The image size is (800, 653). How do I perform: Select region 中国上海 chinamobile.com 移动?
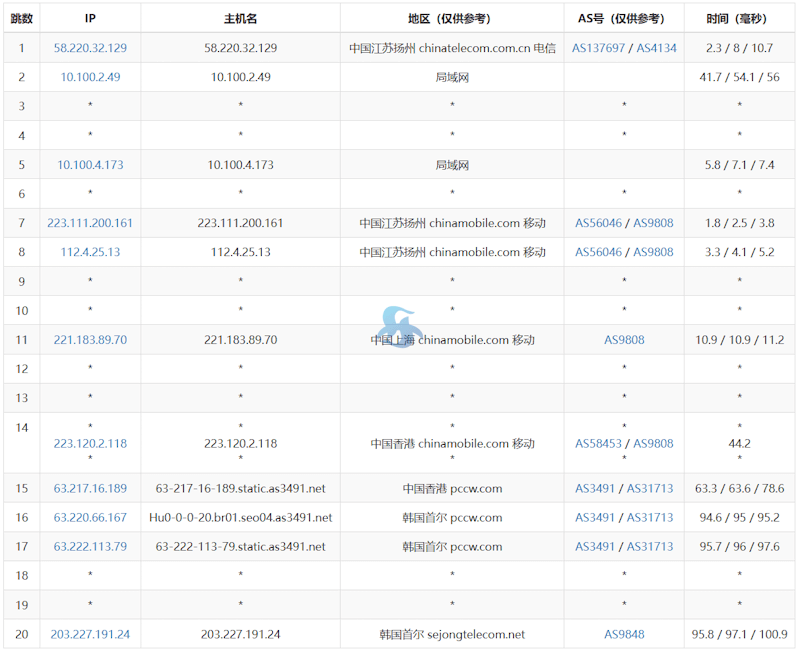pyautogui.click(x=452, y=340)
